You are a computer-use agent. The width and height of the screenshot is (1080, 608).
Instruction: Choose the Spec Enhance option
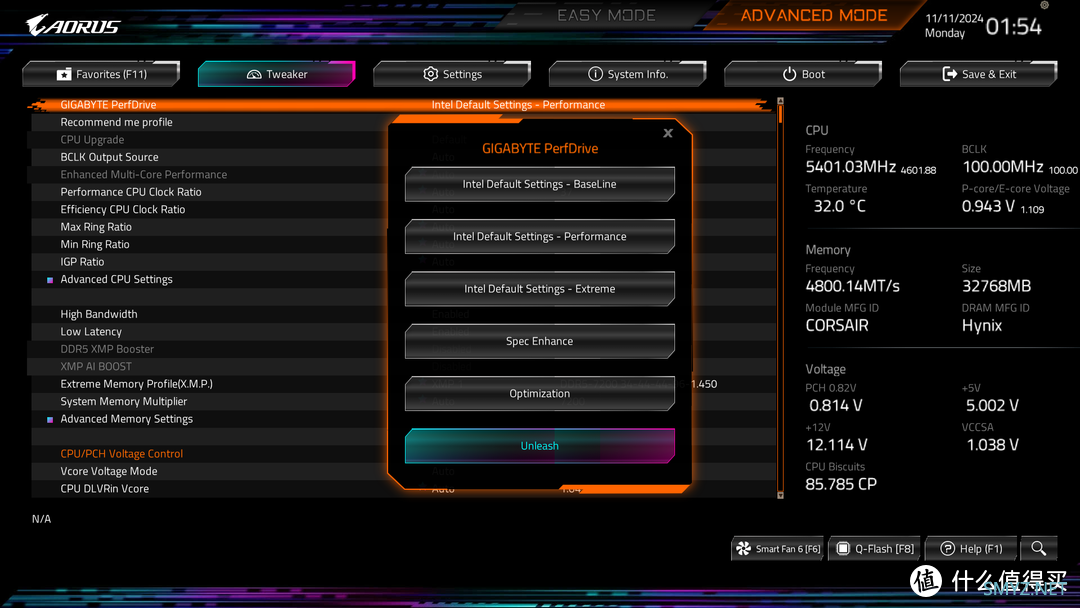539,341
